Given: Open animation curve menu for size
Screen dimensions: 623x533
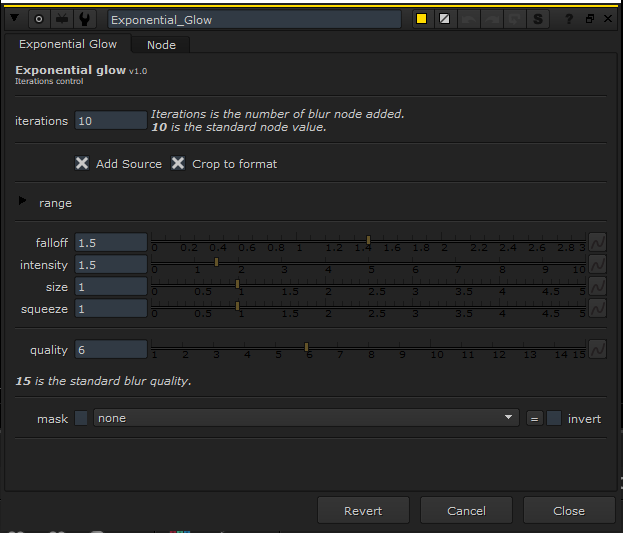Looking at the screenshot, I should point(598,287).
